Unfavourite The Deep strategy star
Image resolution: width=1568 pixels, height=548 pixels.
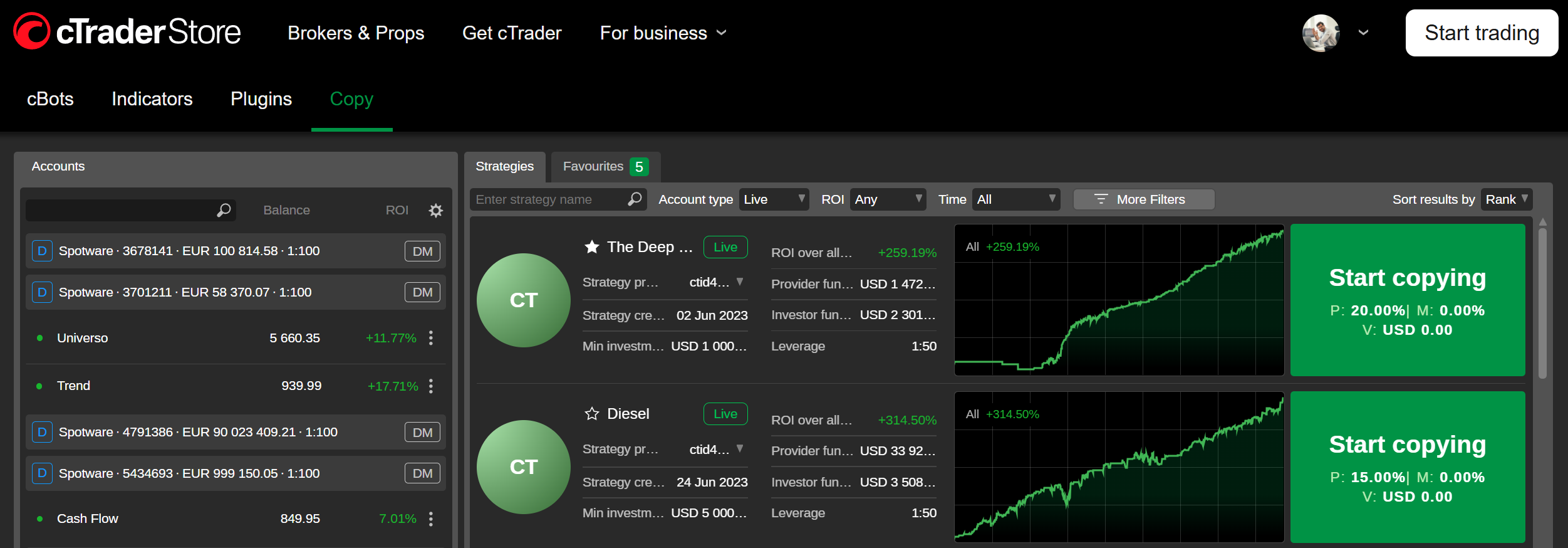pyautogui.click(x=591, y=247)
